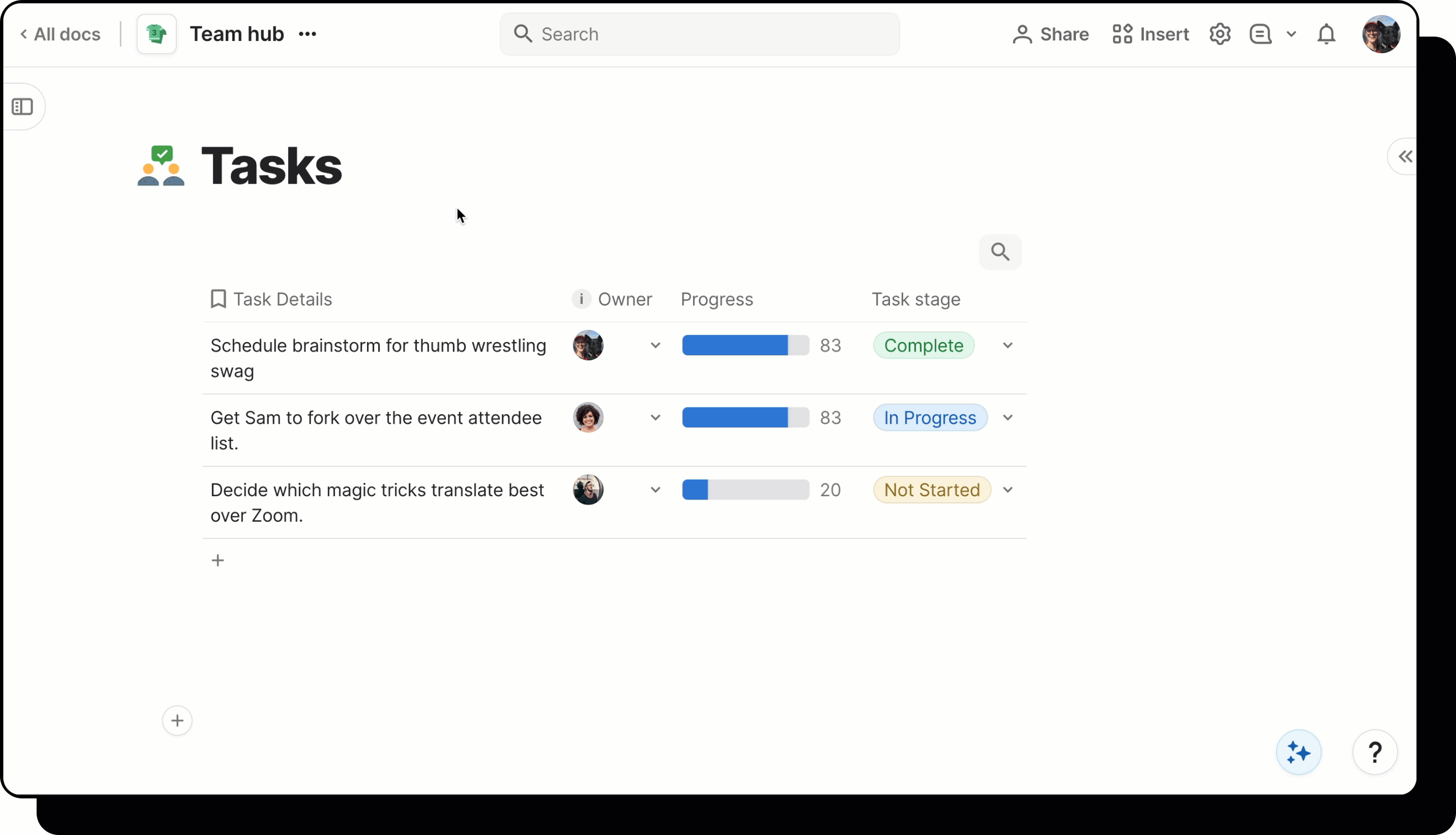1456x835 pixels.
Task: Open Task stage dropdown for Complete row
Action: coord(1007,346)
